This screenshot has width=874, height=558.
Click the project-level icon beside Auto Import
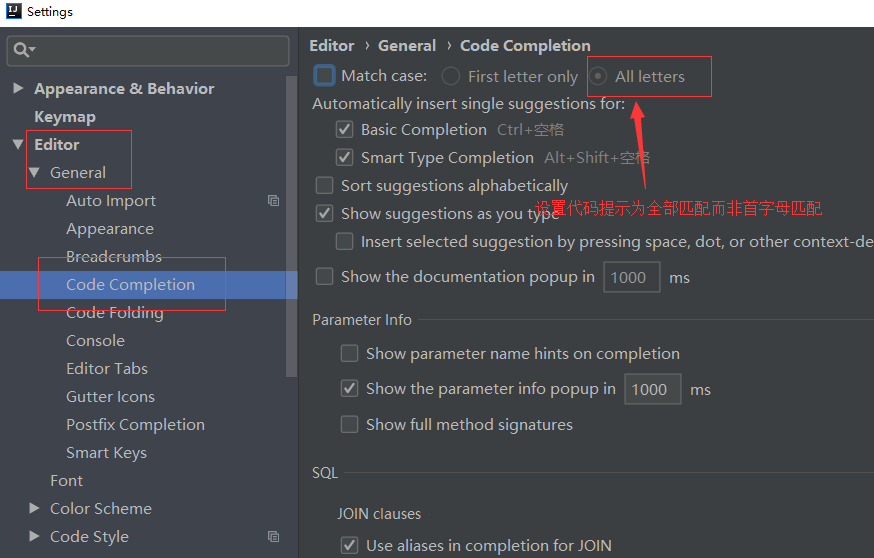click(x=273, y=200)
